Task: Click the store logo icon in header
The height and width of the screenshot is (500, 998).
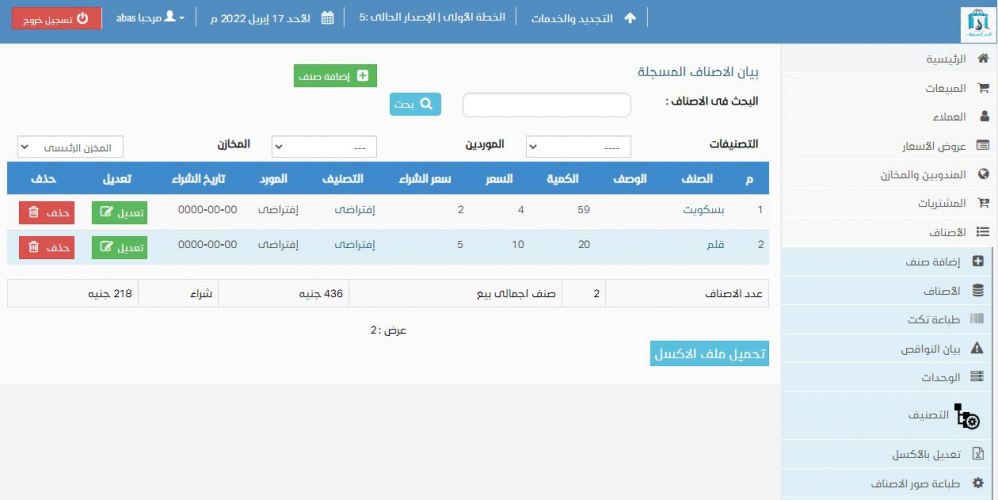Action: tap(977, 25)
